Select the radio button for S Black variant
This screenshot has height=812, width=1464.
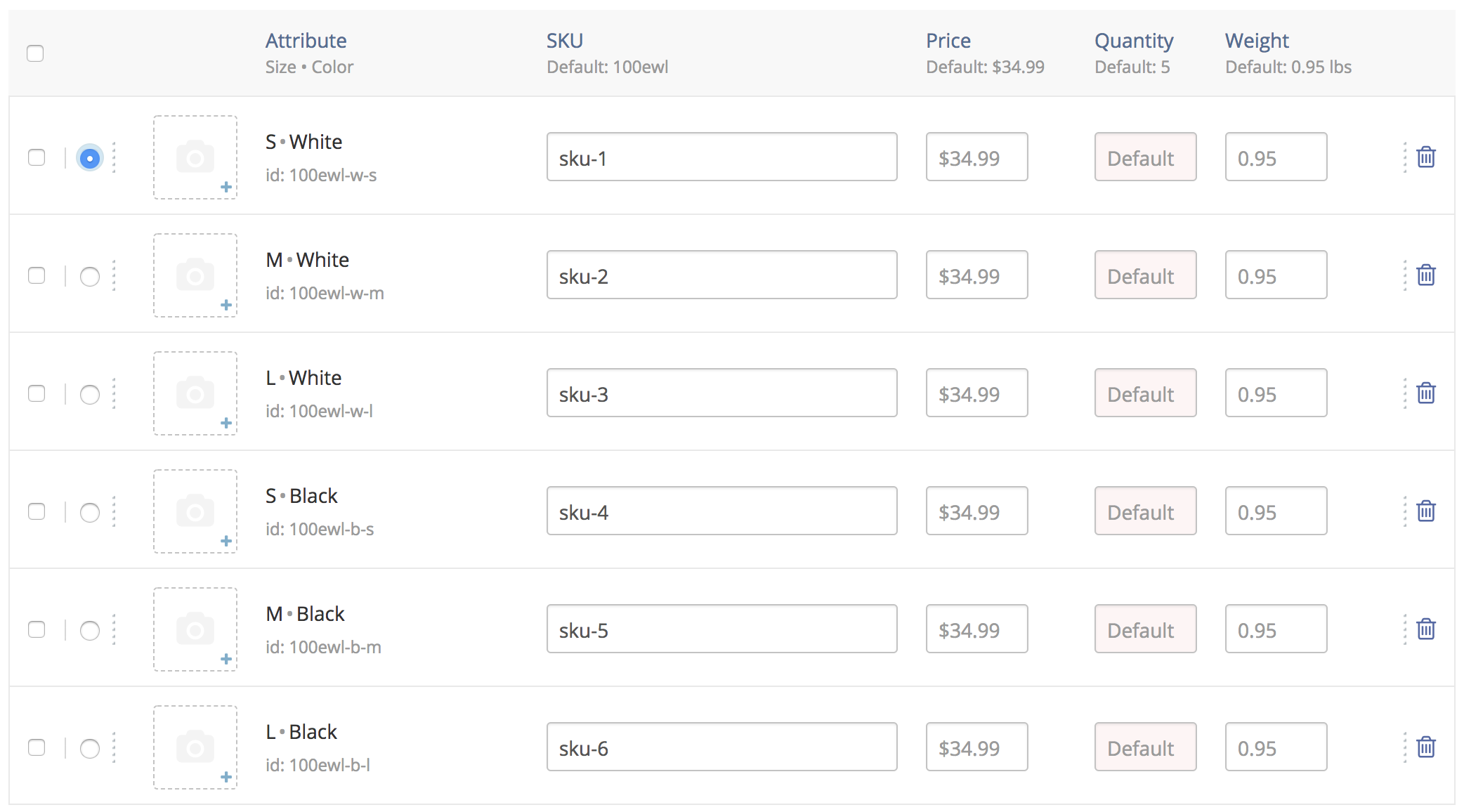pyautogui.click(x=90, y=513)
